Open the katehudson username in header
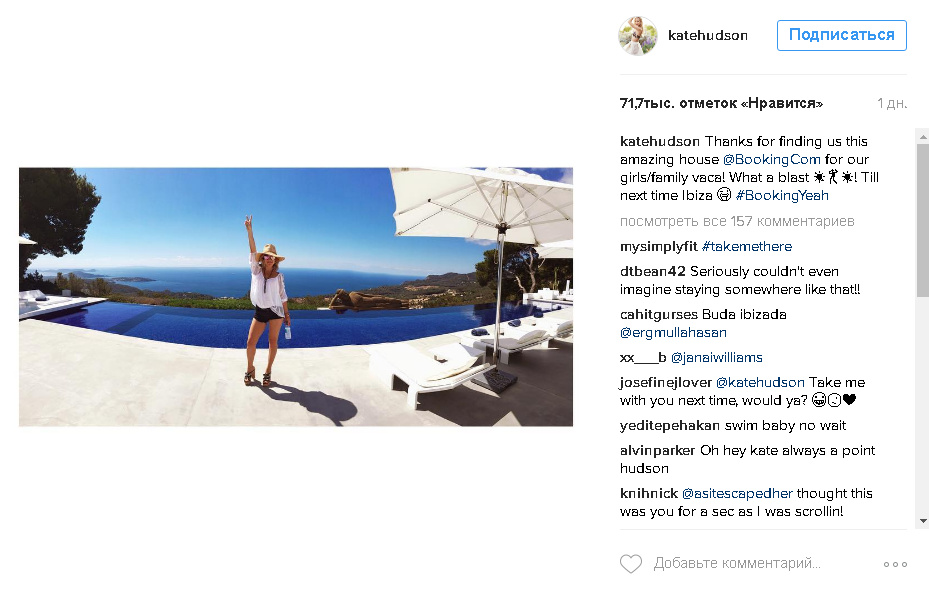 (707, 36)
